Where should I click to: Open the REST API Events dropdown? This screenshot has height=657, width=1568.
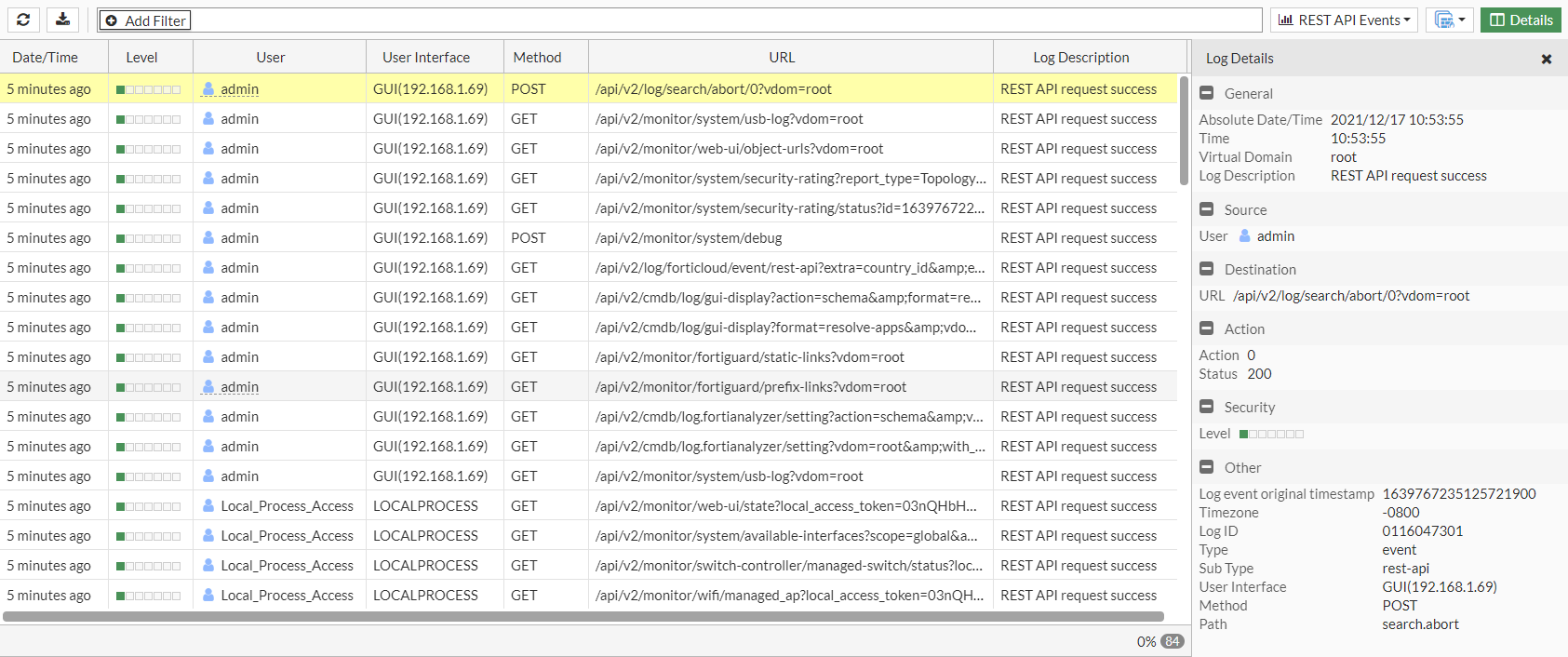pos(1344,20)
